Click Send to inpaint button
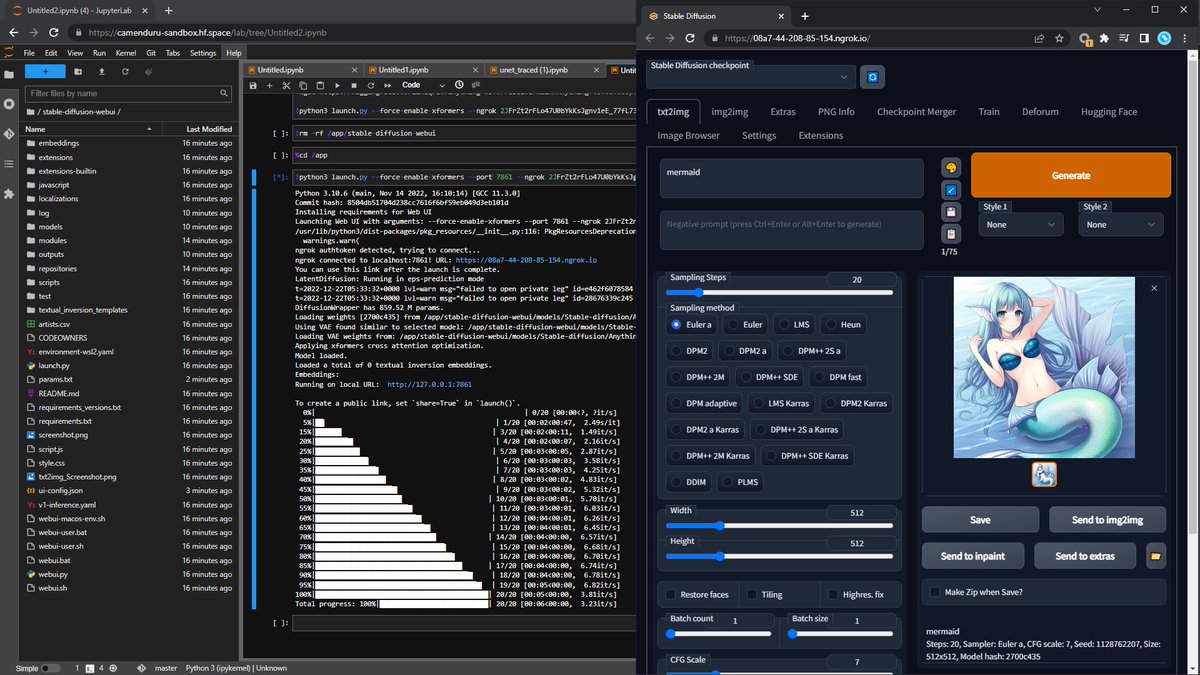This screenshot has width=1200, height=675. [973, 556]
